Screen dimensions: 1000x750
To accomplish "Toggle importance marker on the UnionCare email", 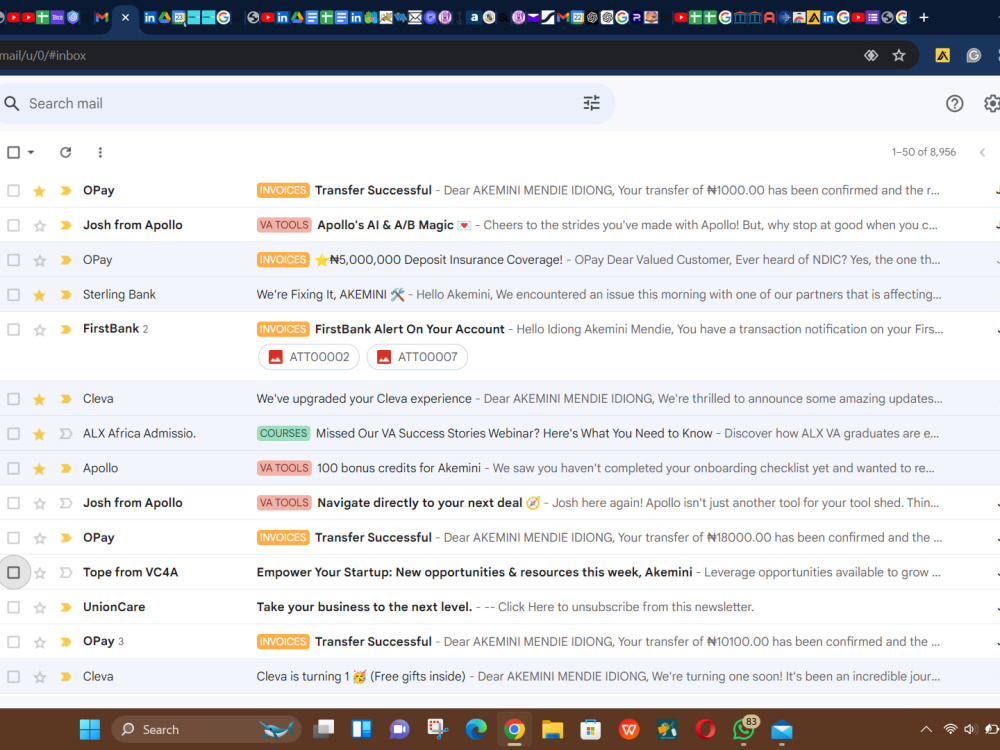I will click(x=65, y=607).
